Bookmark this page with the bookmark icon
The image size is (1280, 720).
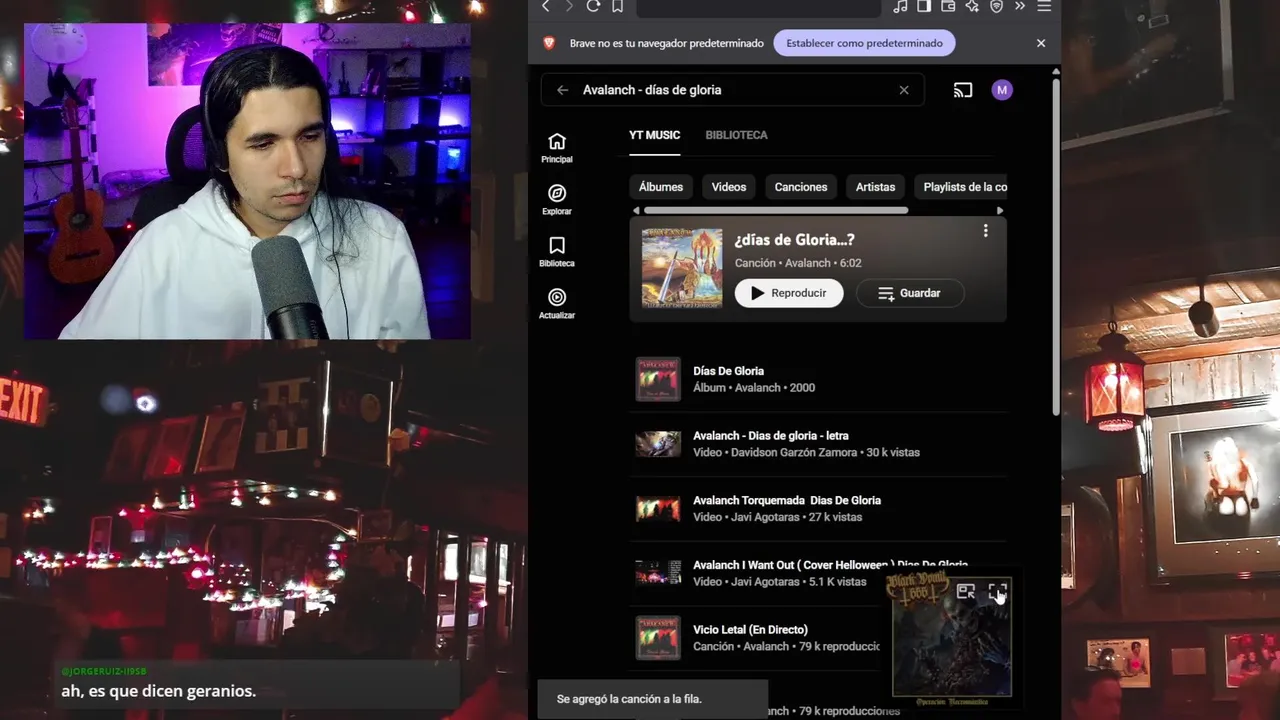point(617,6)
